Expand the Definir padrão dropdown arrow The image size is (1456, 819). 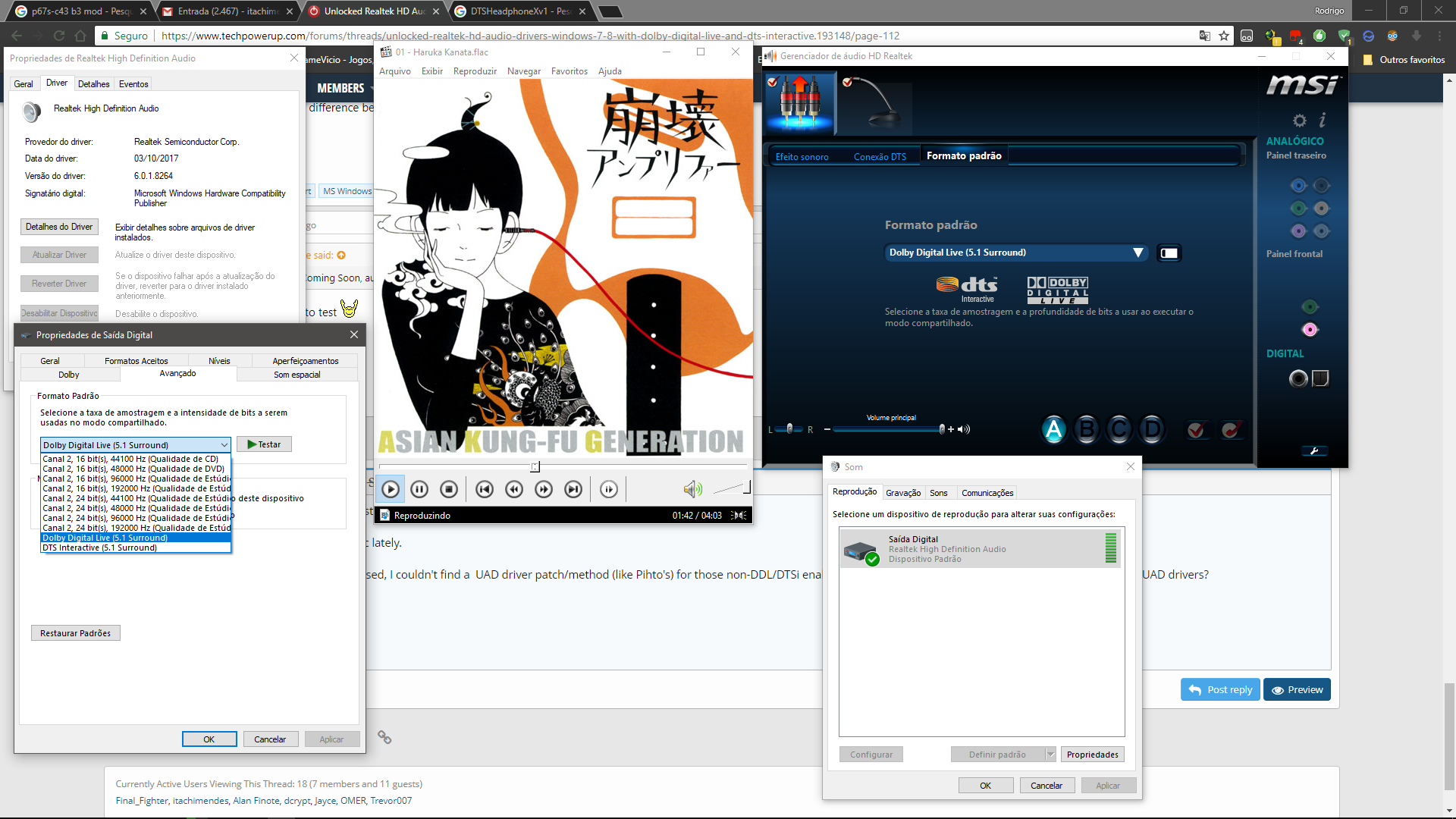(1050, 755)
